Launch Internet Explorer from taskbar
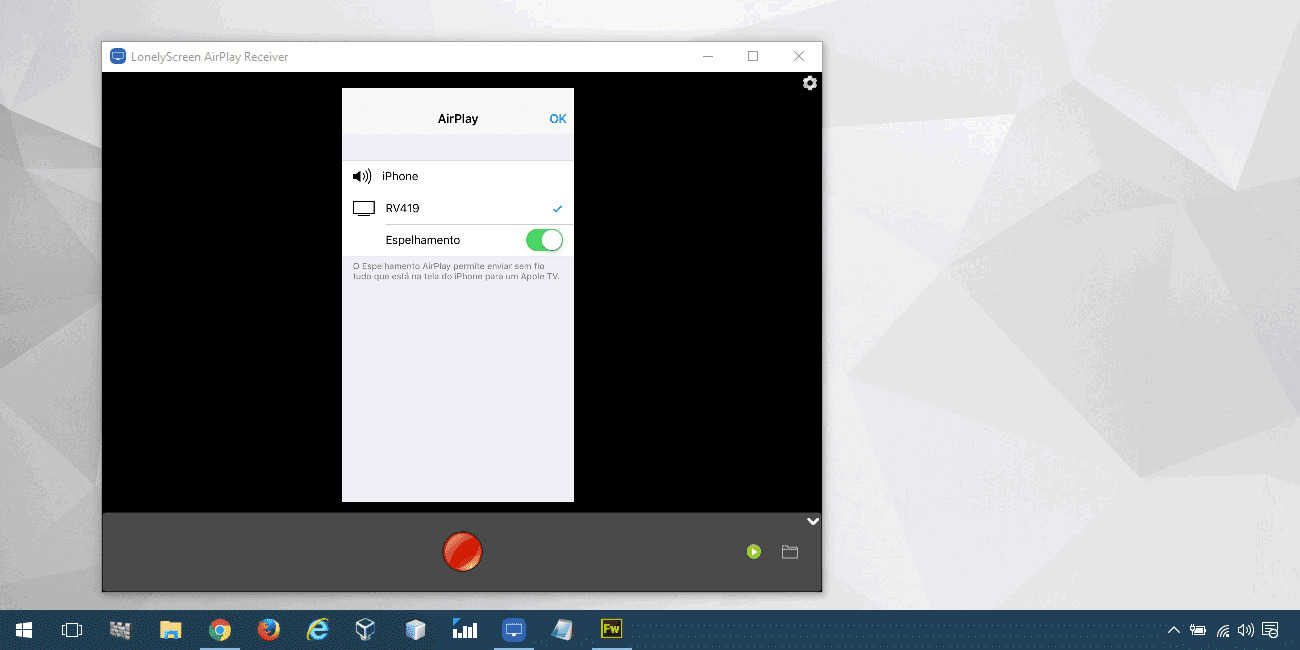The image size is (1300, 650). (x=318, y=630)
